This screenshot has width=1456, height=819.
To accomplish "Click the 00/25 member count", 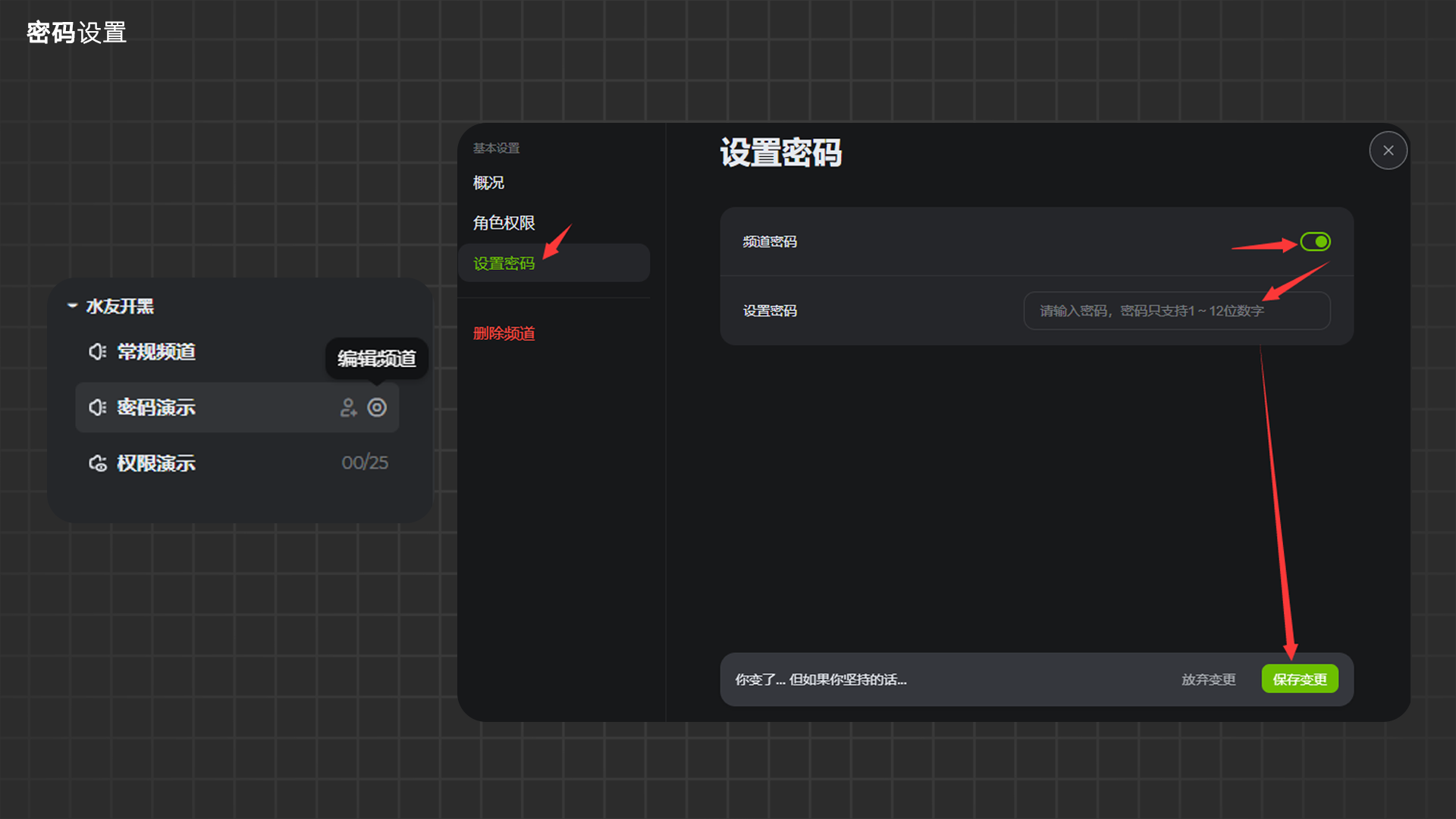I will [x=365, y=463].
